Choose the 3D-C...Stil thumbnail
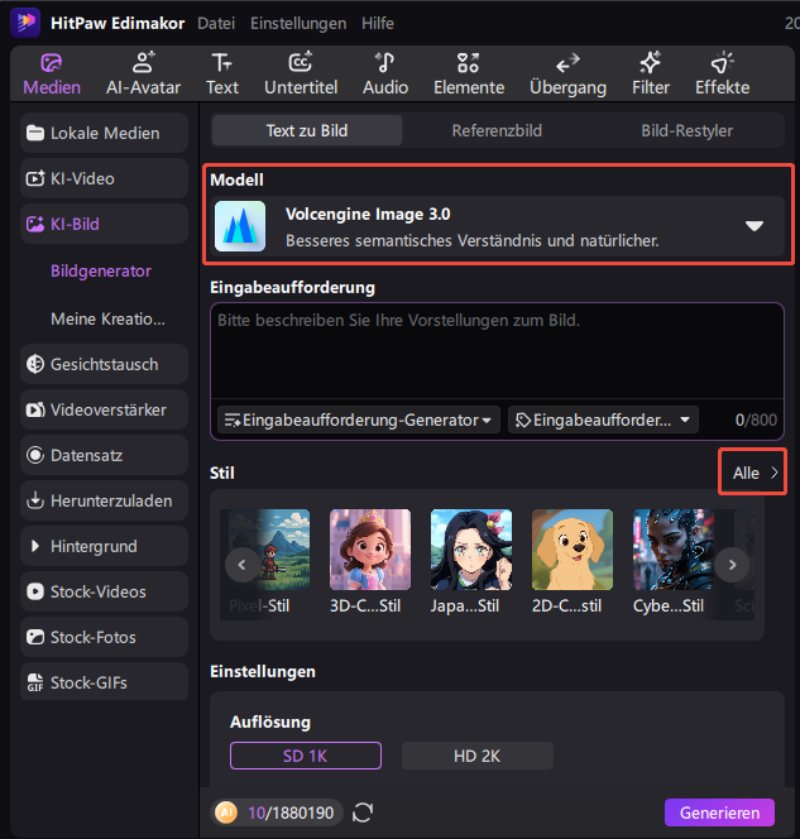The height and width of the screenshot is (839, 800). coord(370,550)
